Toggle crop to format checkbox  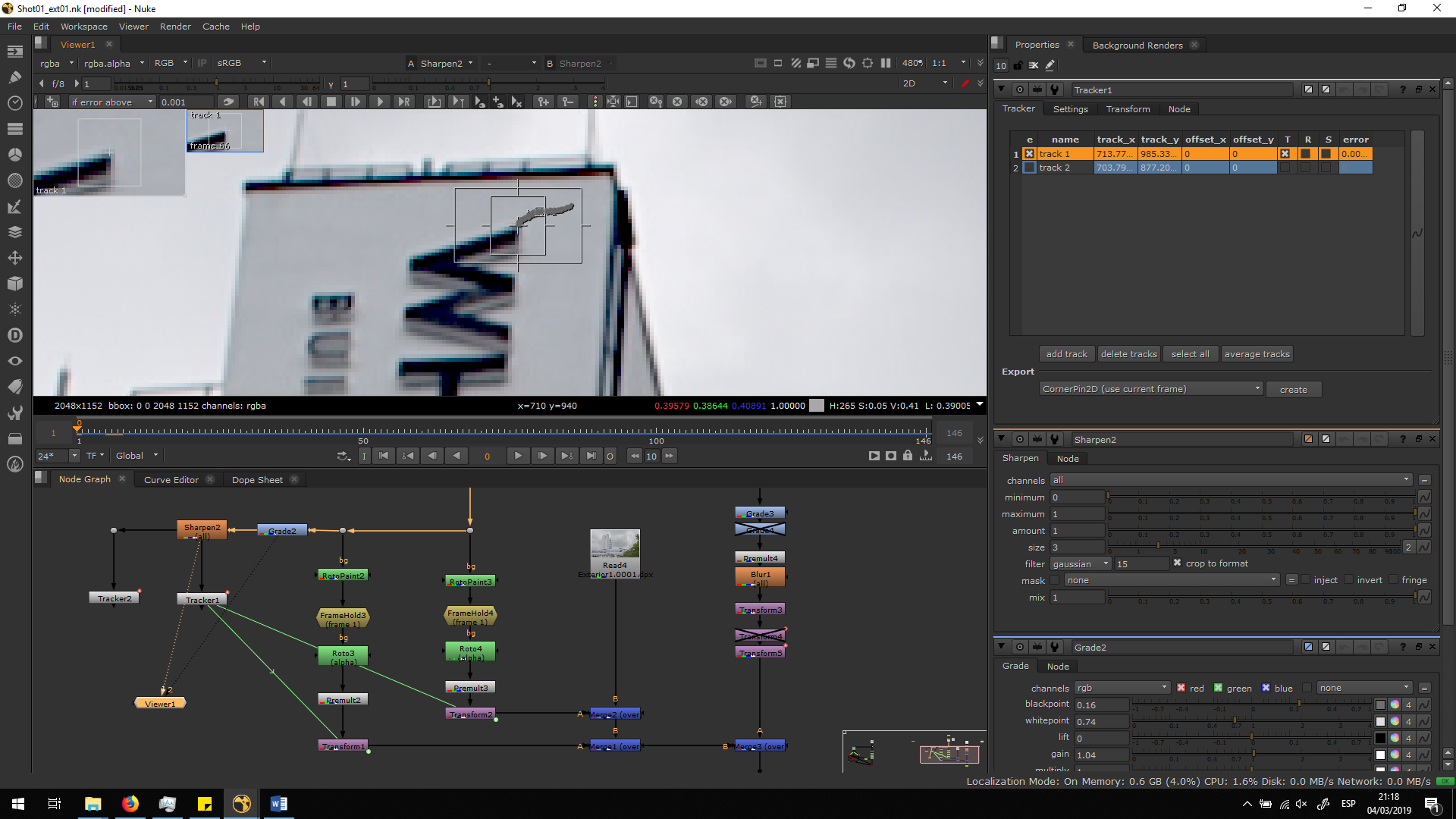tap(1177, 563)
